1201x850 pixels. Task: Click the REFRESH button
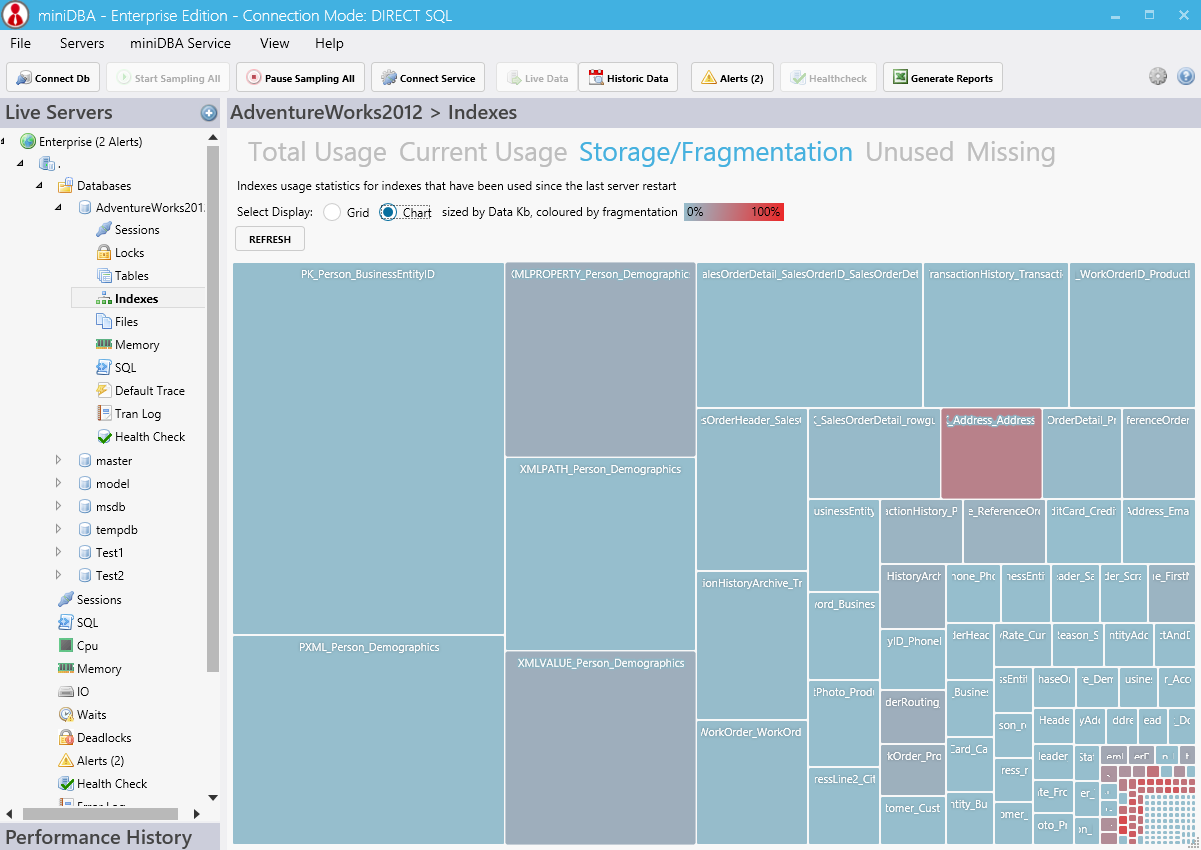[x=269, y=238]
